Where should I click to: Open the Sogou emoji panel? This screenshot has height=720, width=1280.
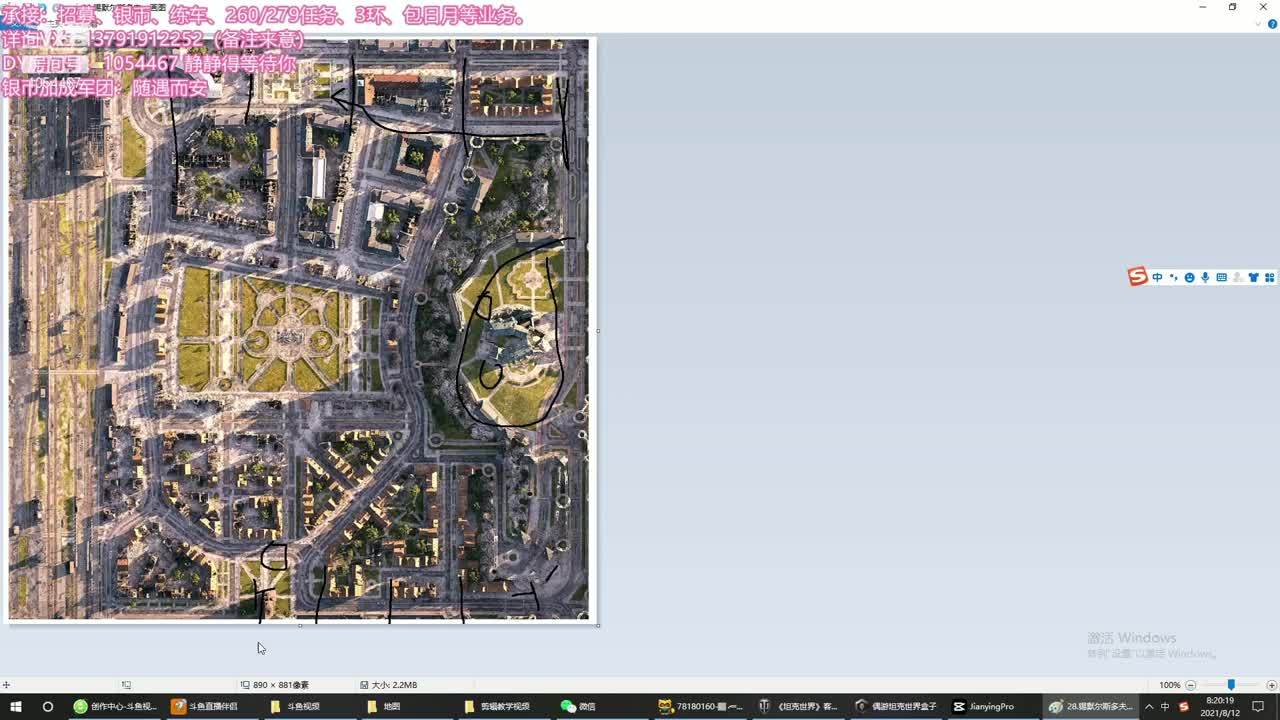click(x=1189, y=278)
